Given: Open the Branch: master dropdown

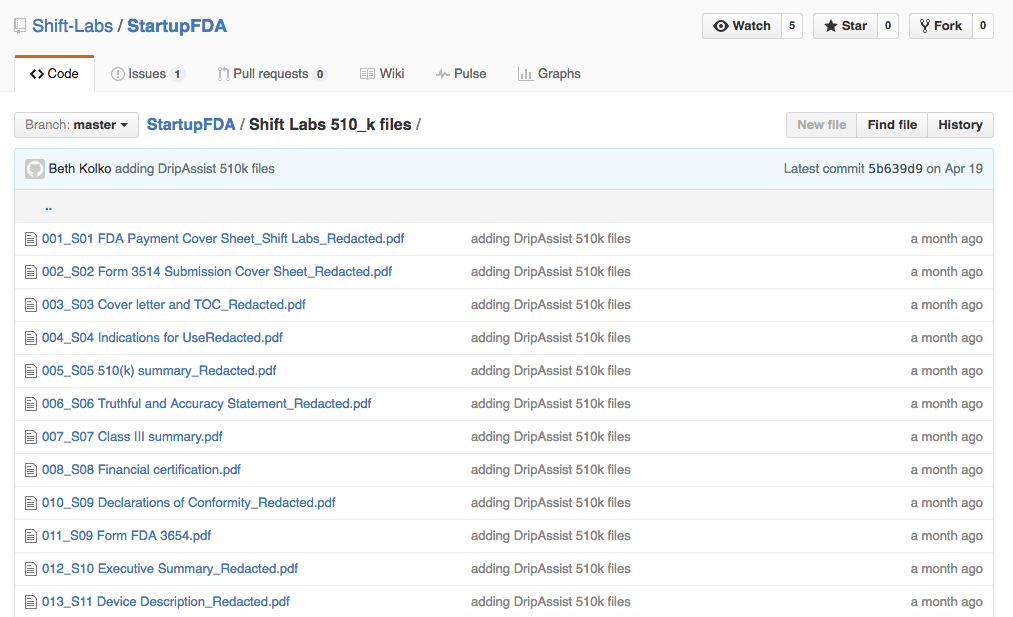Looking at the screenshot, I should pyautogui.click(x=76, y=125).
